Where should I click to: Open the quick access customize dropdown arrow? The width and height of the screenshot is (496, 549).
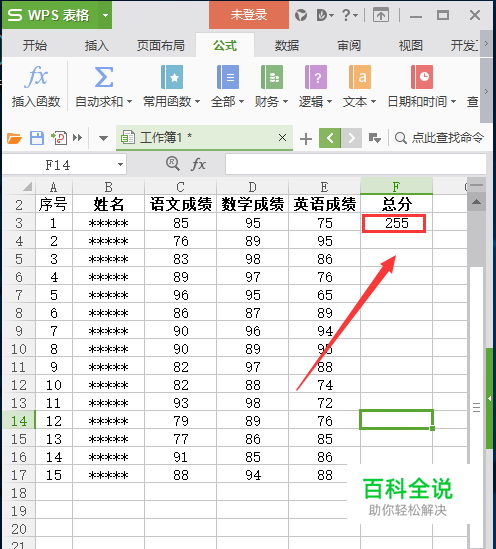103,138
